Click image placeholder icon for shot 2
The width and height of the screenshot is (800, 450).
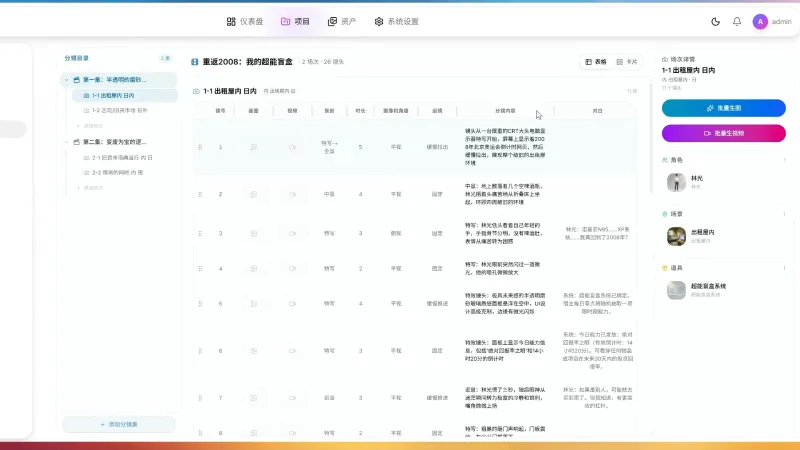(x=254, y=194)
